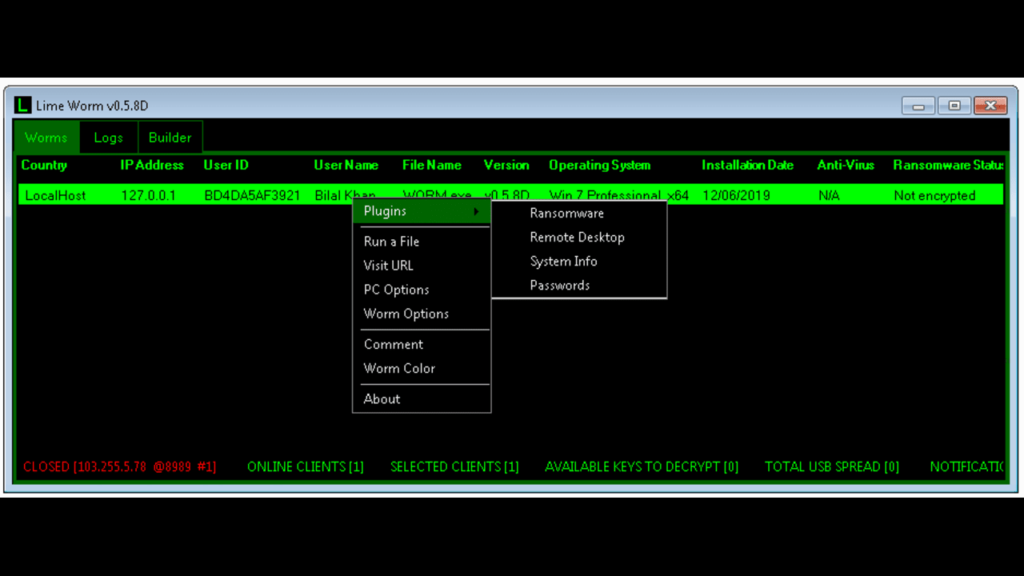Screen dimensions: 1024x576
Task: Minimize the Lime Worm window
Action: pos(918,106)
